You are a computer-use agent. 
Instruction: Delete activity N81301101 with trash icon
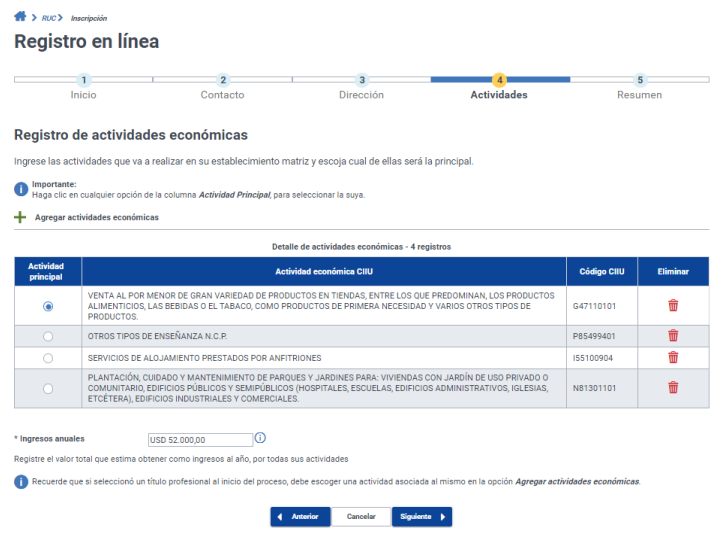pos(673,388)
